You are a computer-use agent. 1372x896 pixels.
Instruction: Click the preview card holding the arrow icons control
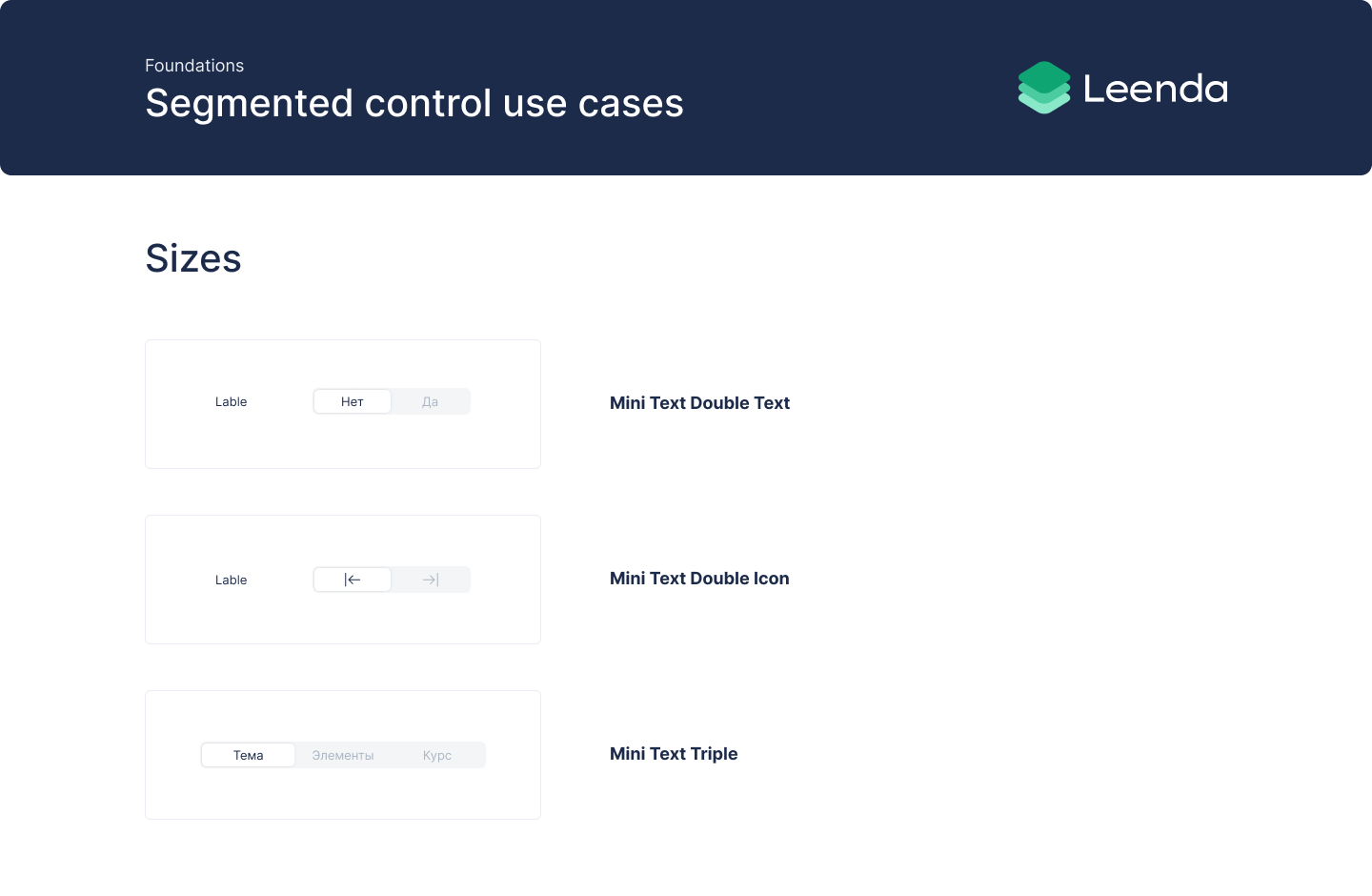coord(343,620)
